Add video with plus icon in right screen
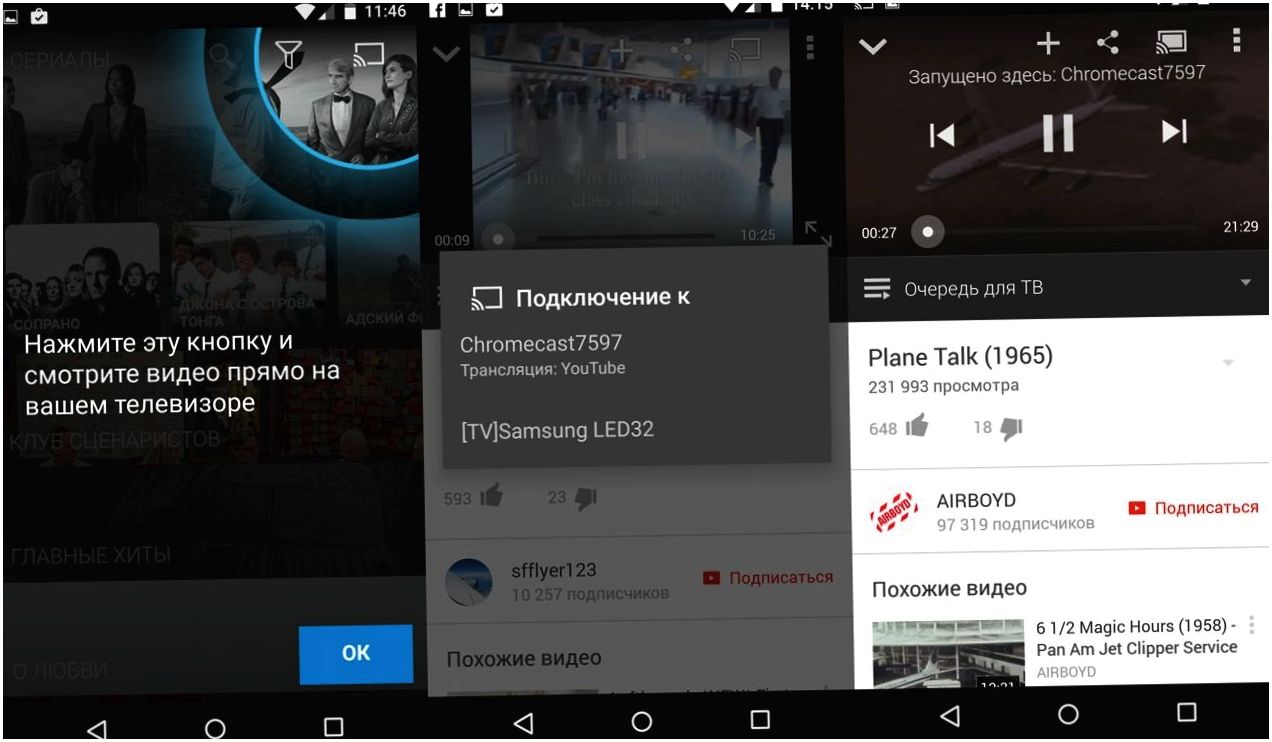The height and width of the screenshot is (742, 1272). (1048, 43)
